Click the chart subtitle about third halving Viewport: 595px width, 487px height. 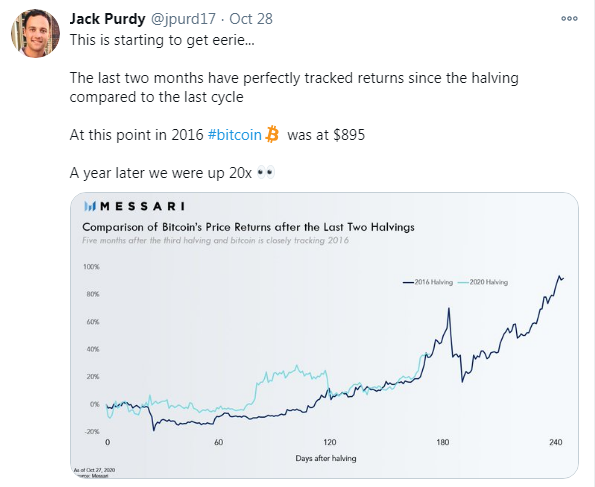click(x=215, y=240)
